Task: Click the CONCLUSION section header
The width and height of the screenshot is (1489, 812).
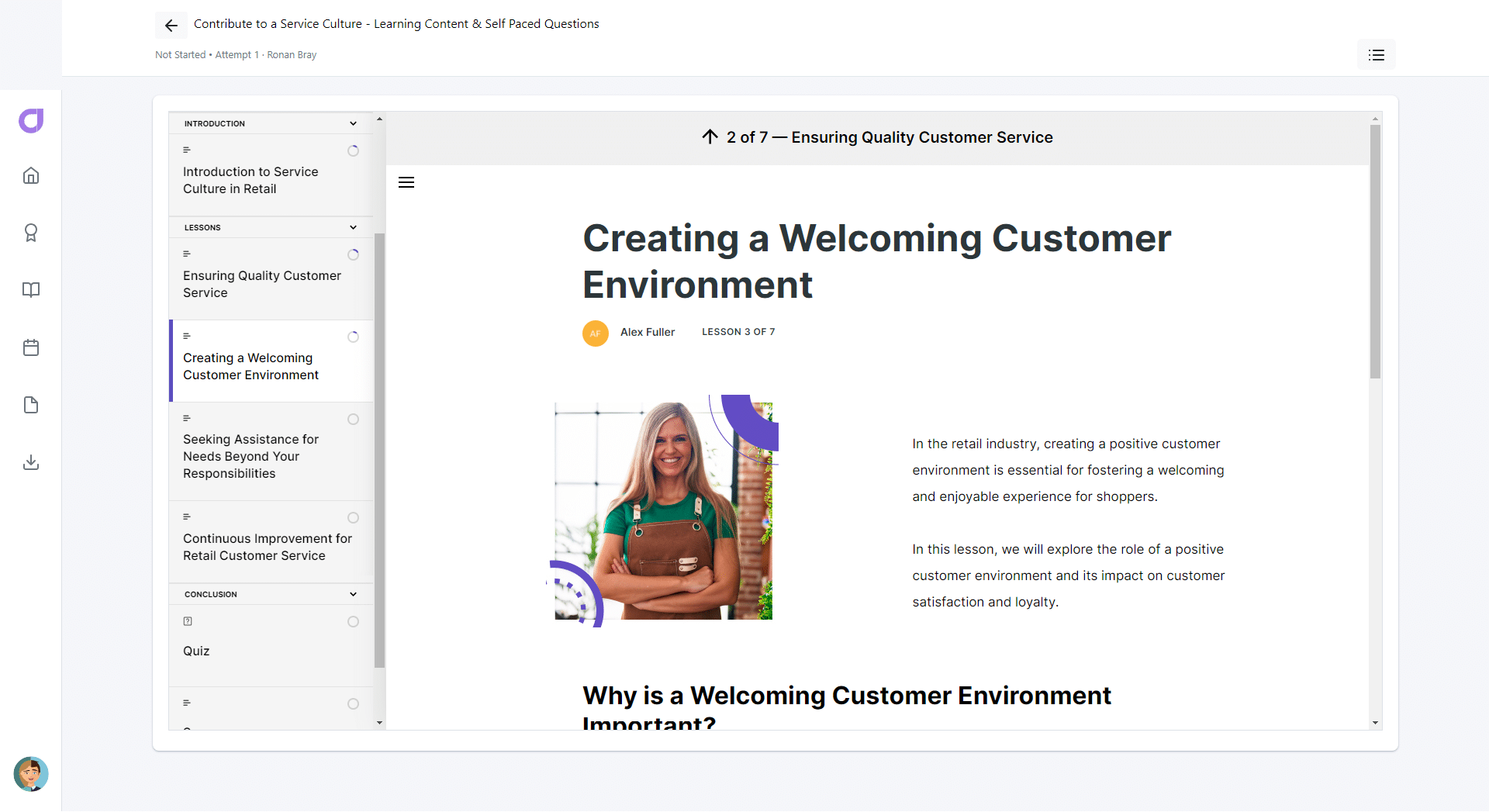Action: [271, 594]
